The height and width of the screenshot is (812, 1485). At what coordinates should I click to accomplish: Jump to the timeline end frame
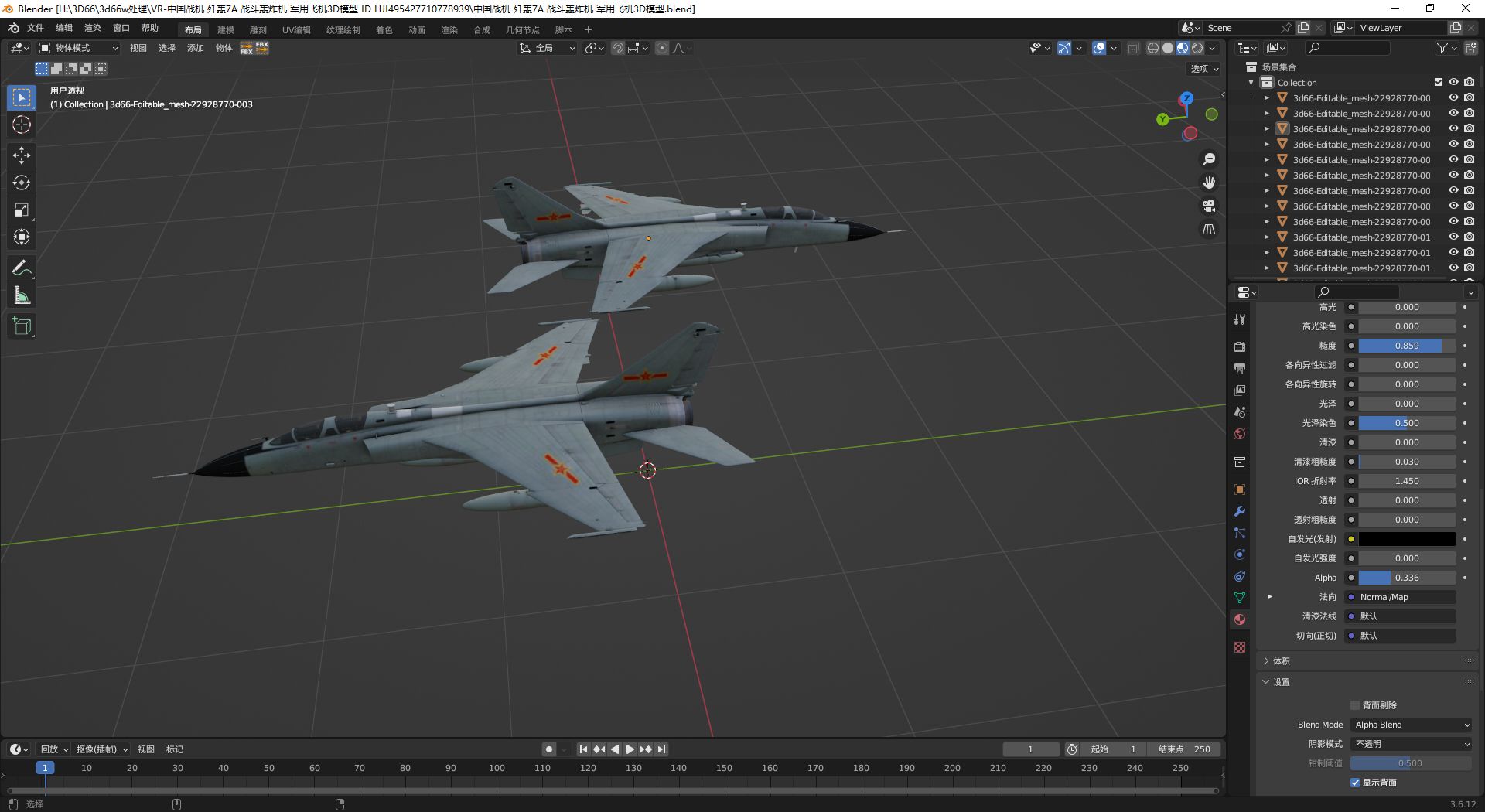pos(661,749)
